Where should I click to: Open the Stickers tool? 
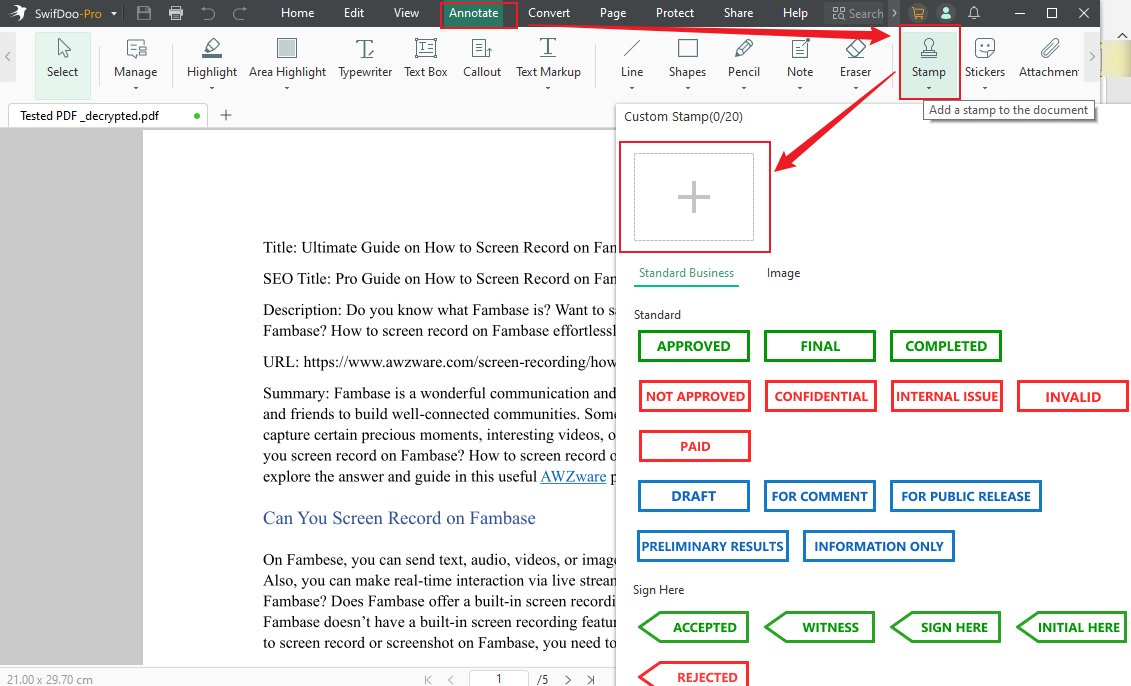[x=984, y=62]
